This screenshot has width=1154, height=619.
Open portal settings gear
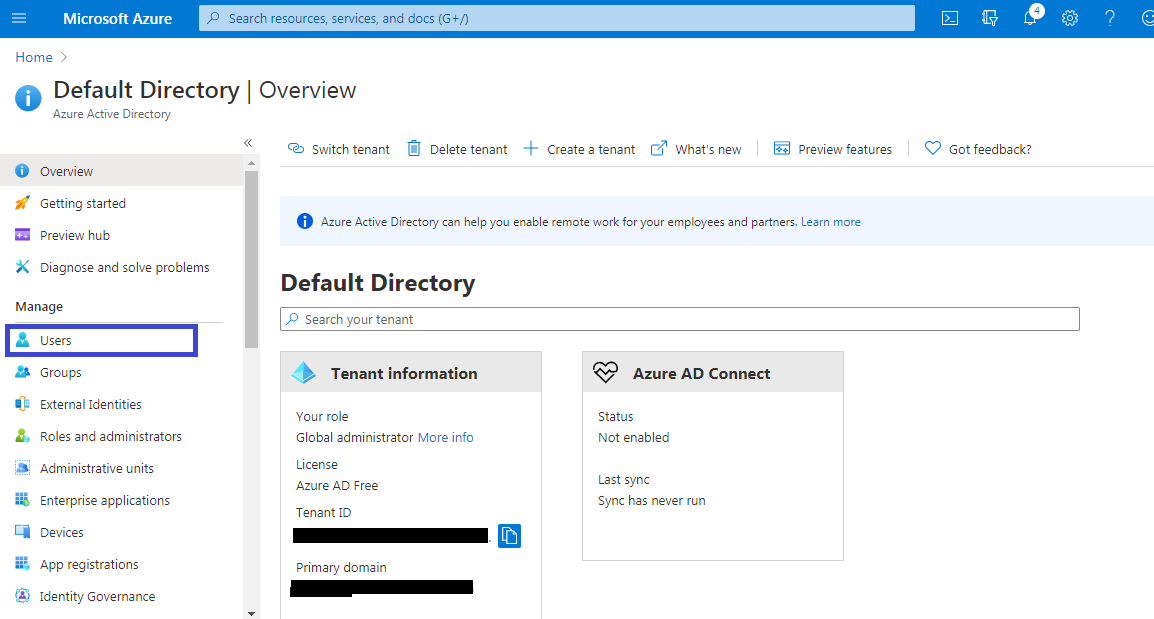point(1070,18)
